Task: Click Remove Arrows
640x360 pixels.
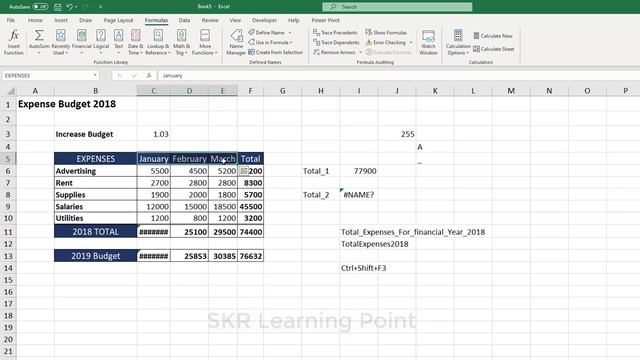Action: tap(334, 52)
